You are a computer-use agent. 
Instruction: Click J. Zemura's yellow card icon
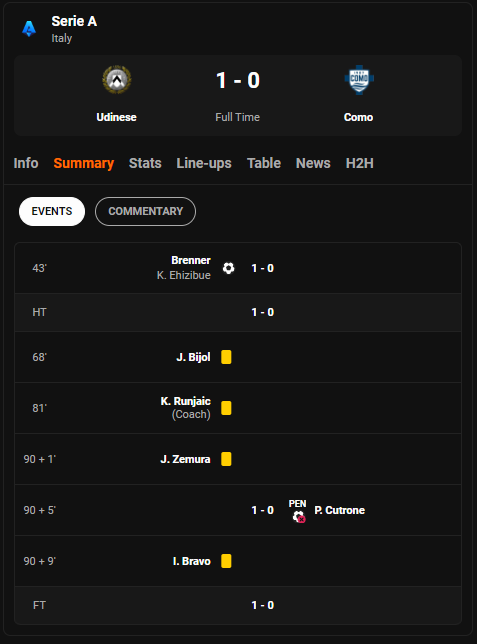click(226, 459)
